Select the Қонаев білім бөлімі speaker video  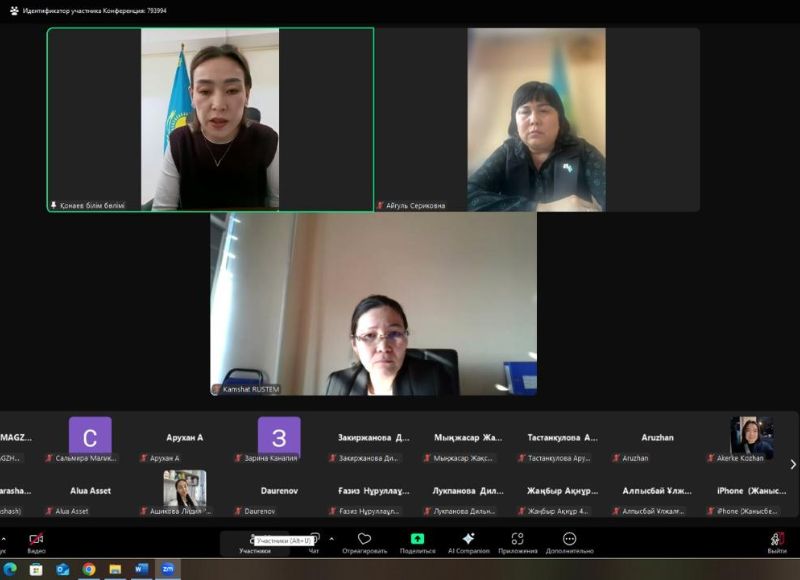(210, 119)
